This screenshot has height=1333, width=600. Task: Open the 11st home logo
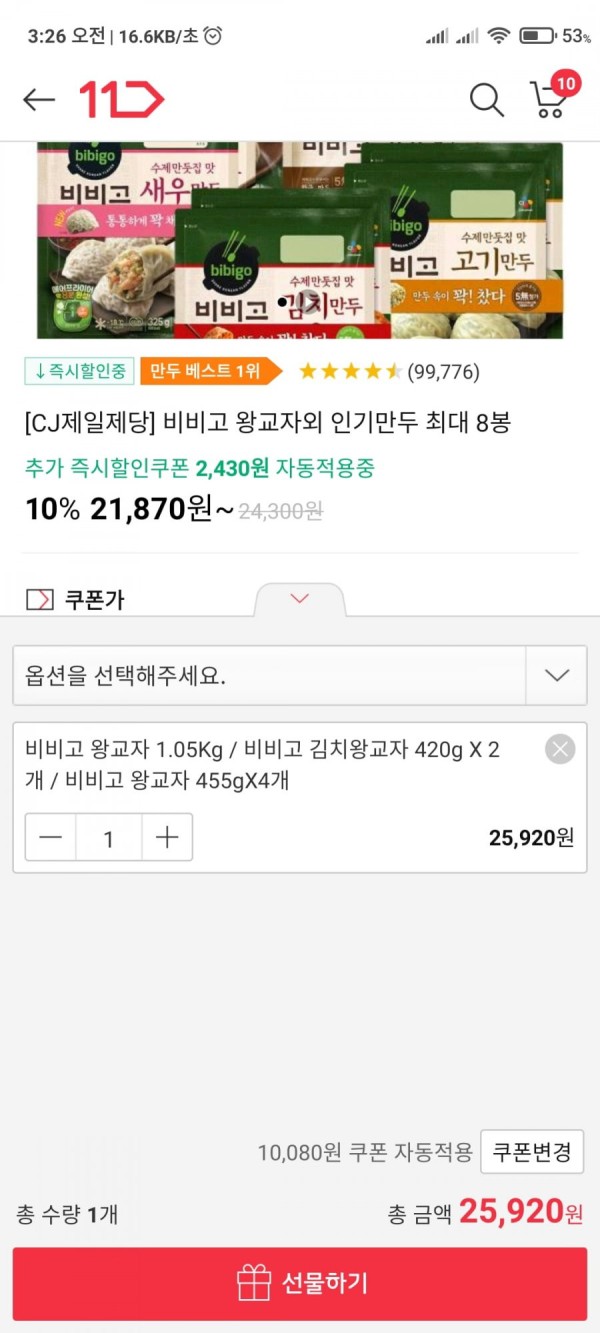pyautogui.click(x=121, y=99)
